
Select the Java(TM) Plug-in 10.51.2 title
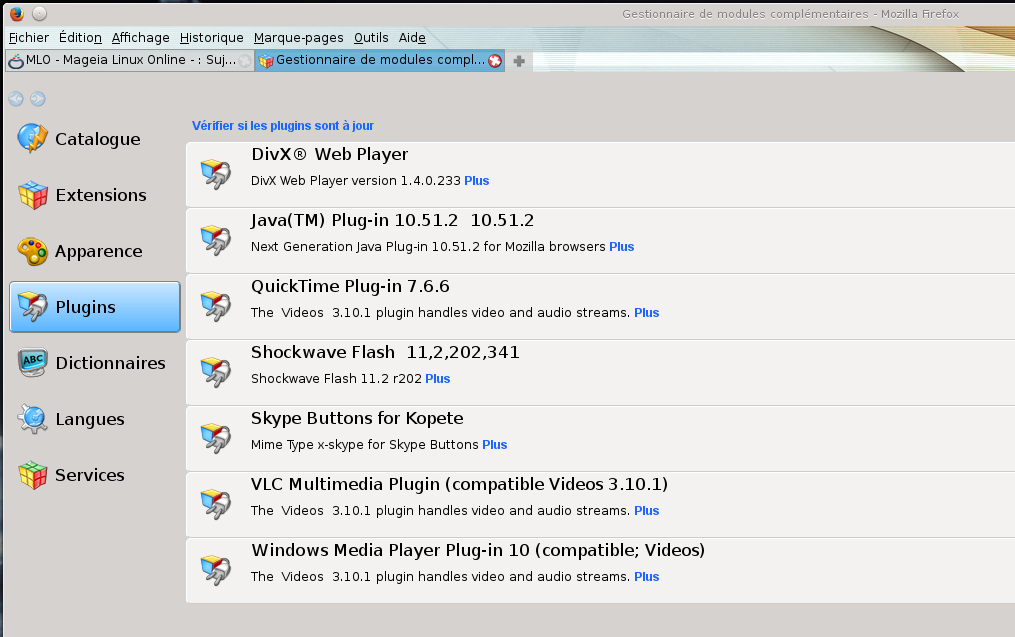pyautogui.click(x=392, y=221)
